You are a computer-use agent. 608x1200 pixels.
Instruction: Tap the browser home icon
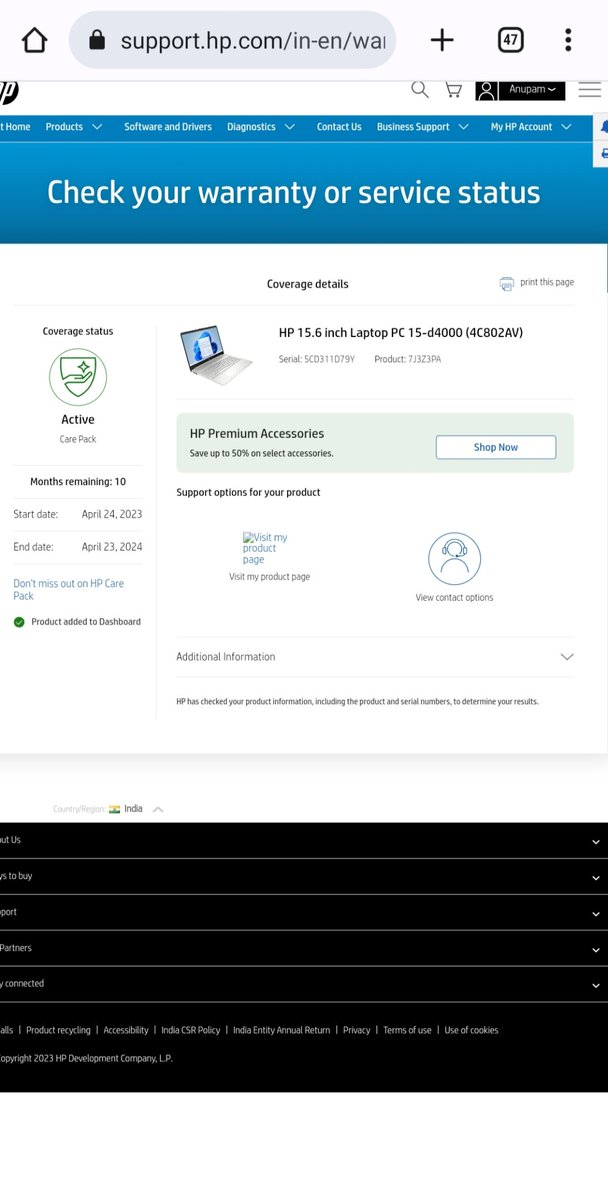(x=34, y=40)
